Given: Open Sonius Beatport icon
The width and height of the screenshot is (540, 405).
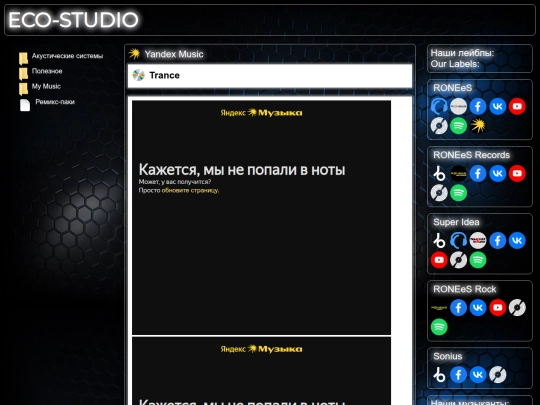Looking at the screenshot, I should (439, 375).
